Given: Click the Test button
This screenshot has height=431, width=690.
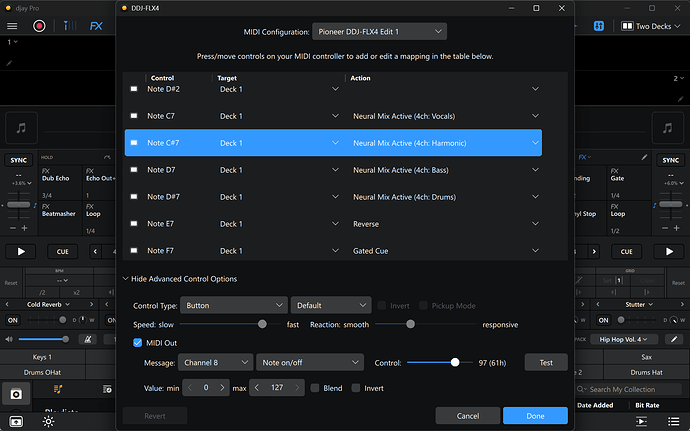Looking at the screenshot, I should point(545,363).
